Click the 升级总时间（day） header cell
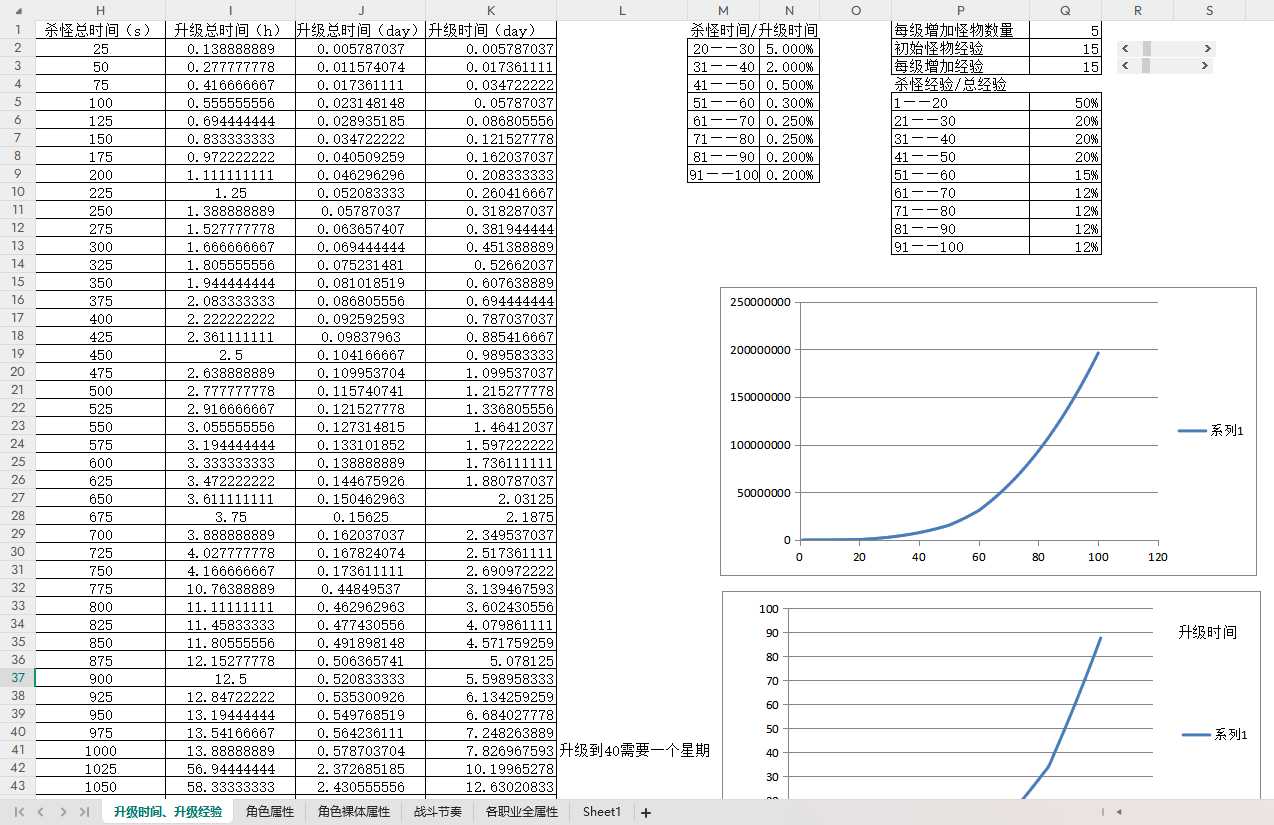 [360, 30]
